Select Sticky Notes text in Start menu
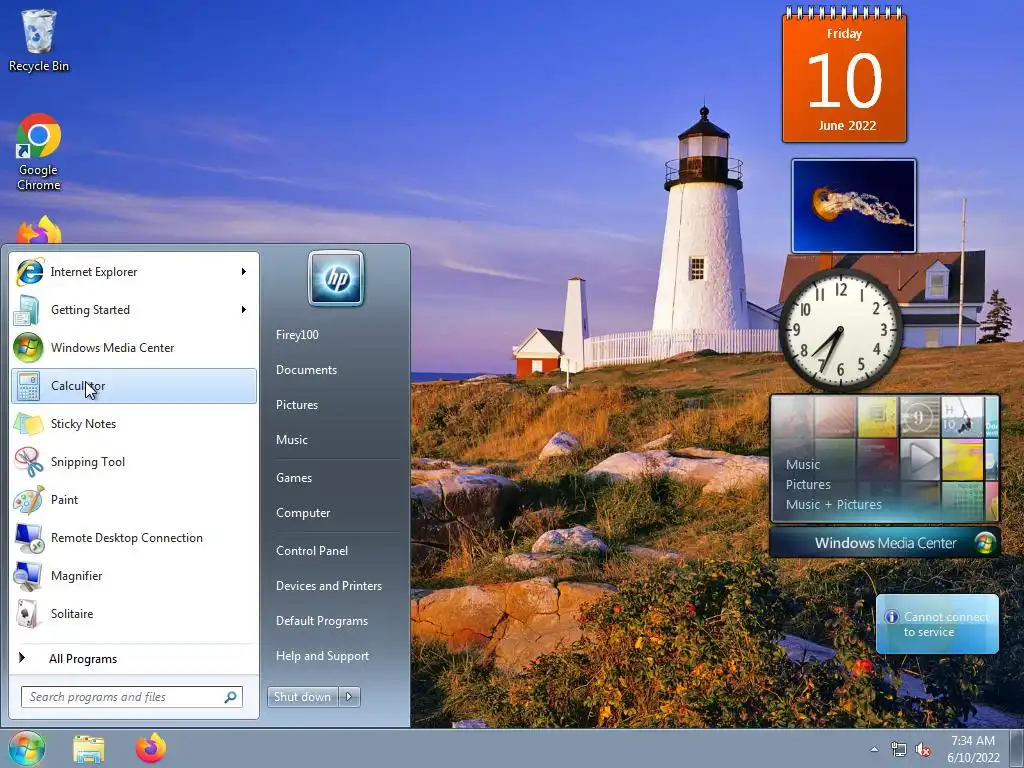This screenshot has height=768, width=1024. (x=84, y=424)
